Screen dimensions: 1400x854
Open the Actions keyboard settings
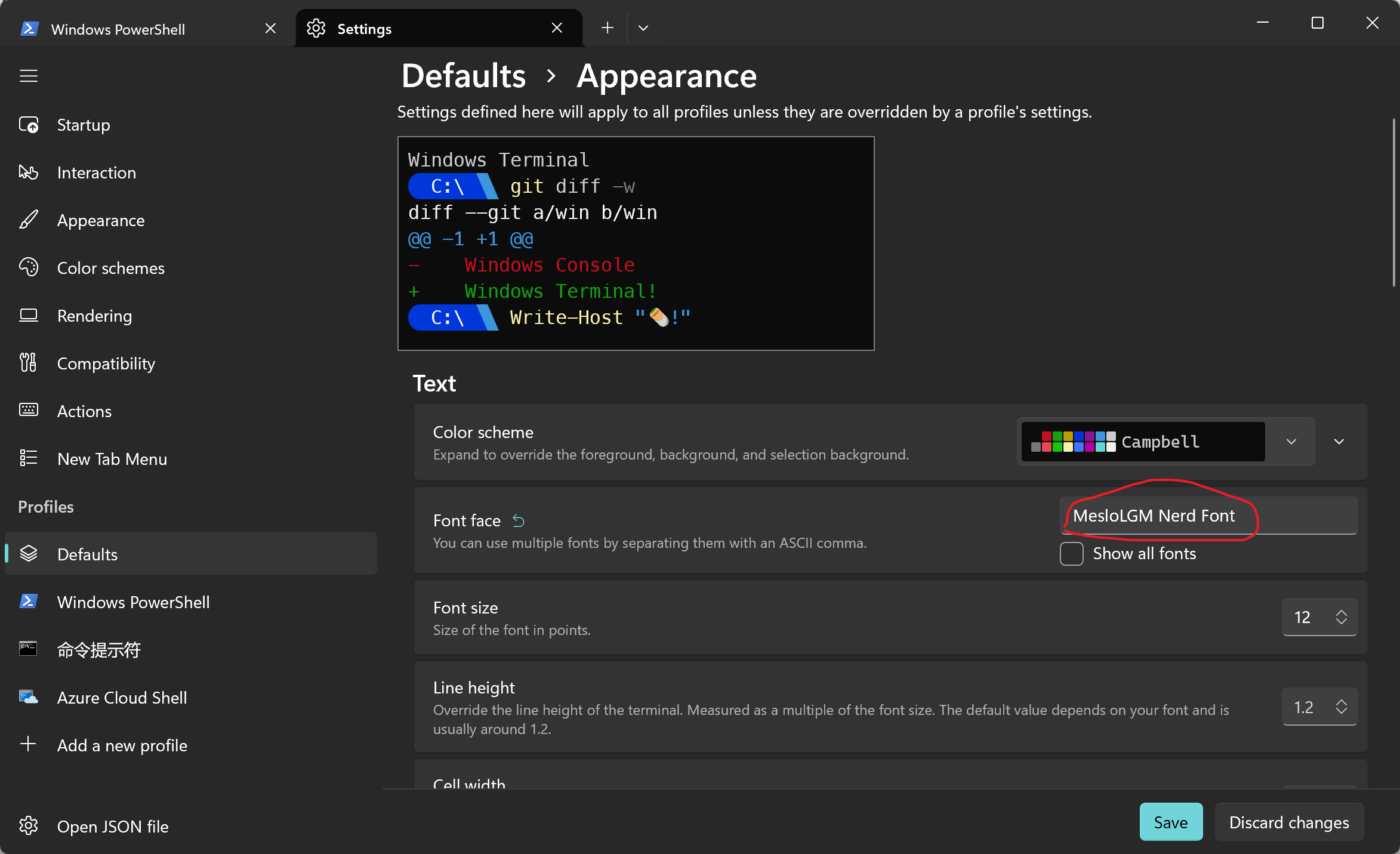click(x=84, y=411)
